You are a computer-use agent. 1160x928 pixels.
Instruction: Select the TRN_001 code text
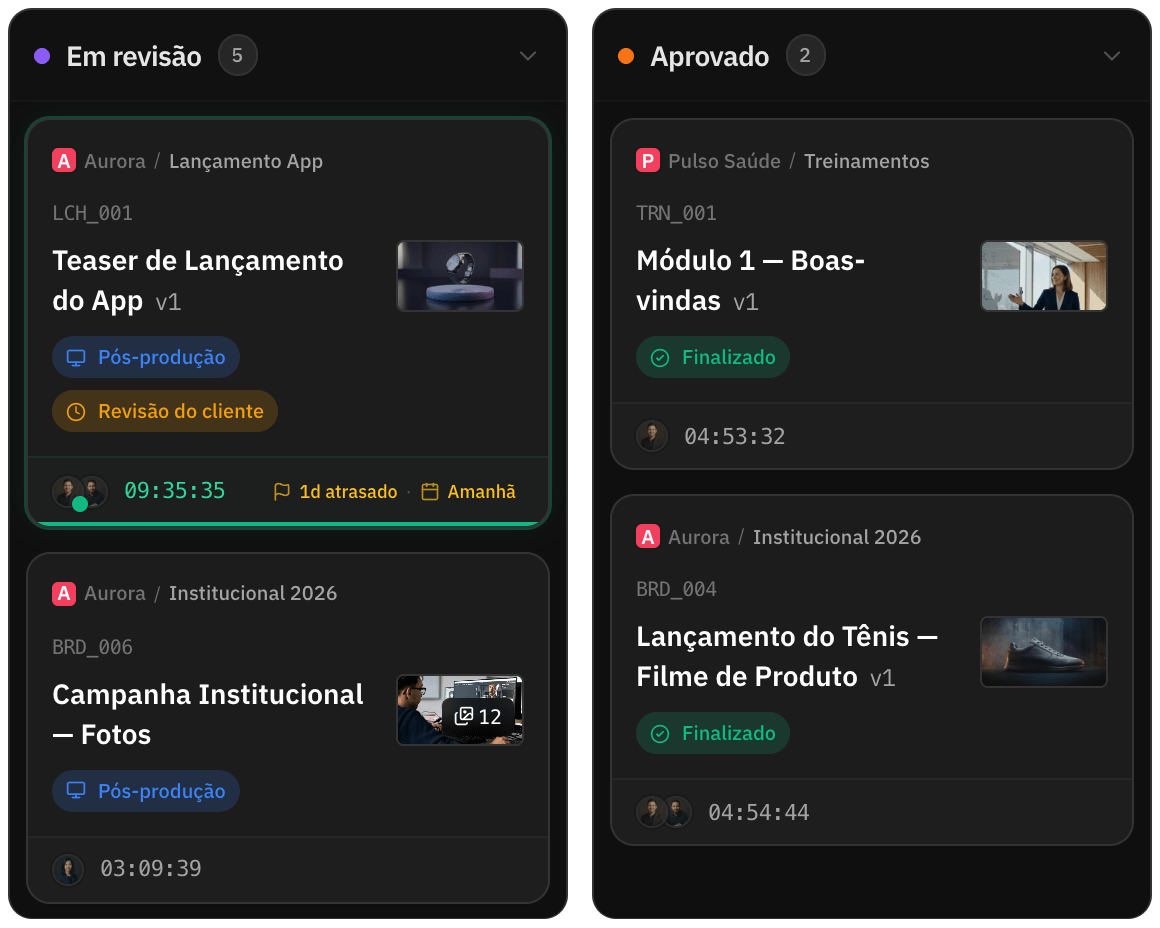(x=676, y=213)
